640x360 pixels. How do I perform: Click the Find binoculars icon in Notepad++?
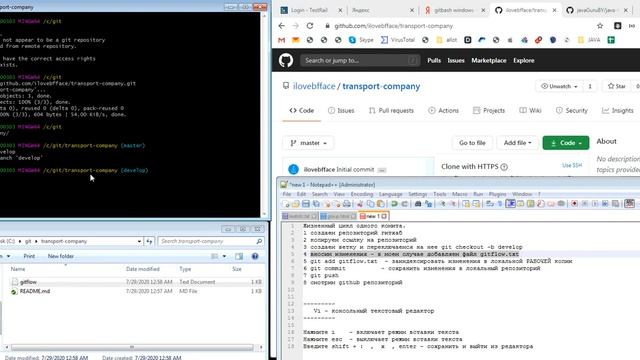[418, 204]
